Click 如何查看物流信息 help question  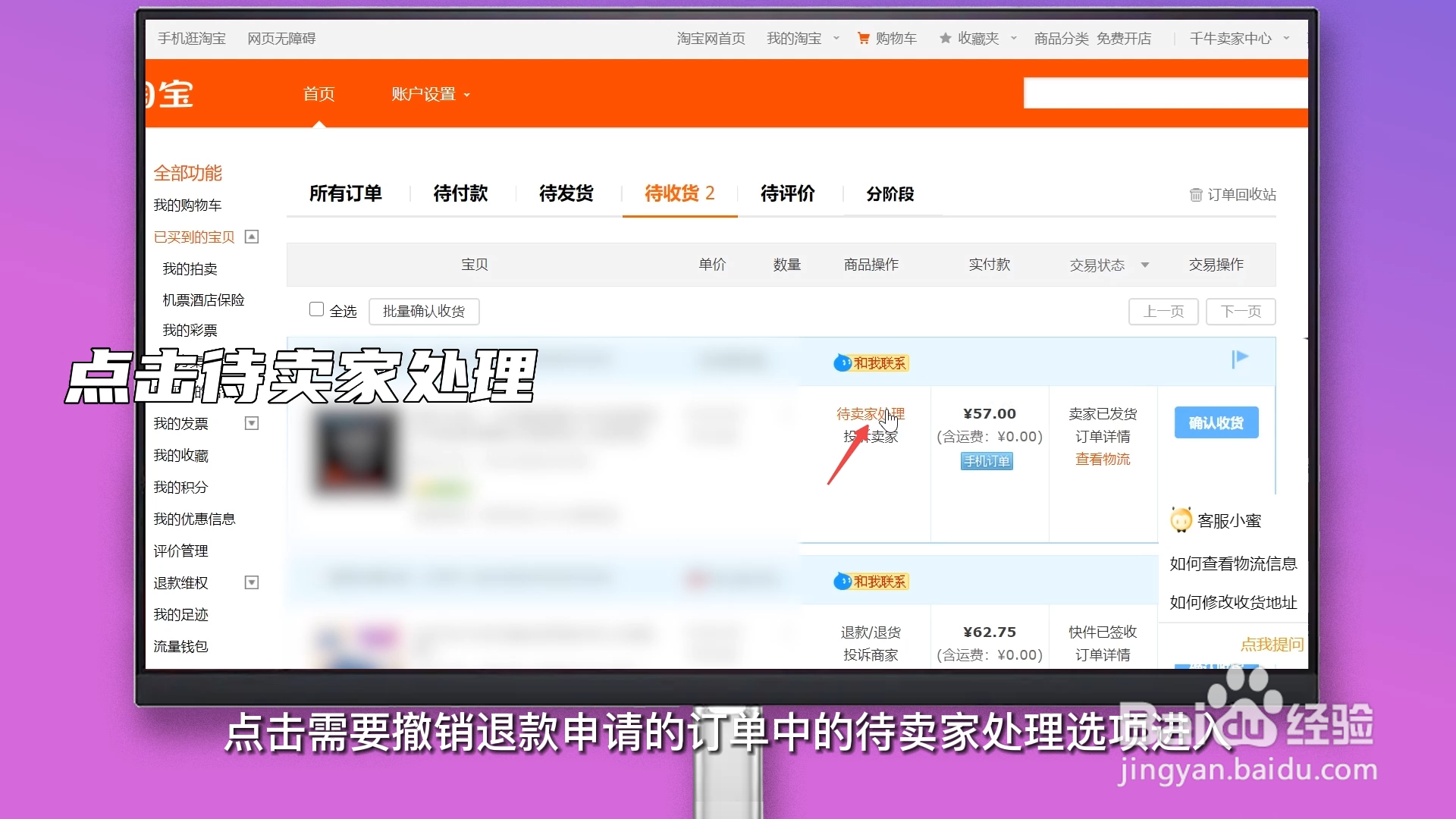click(1233, 563)
